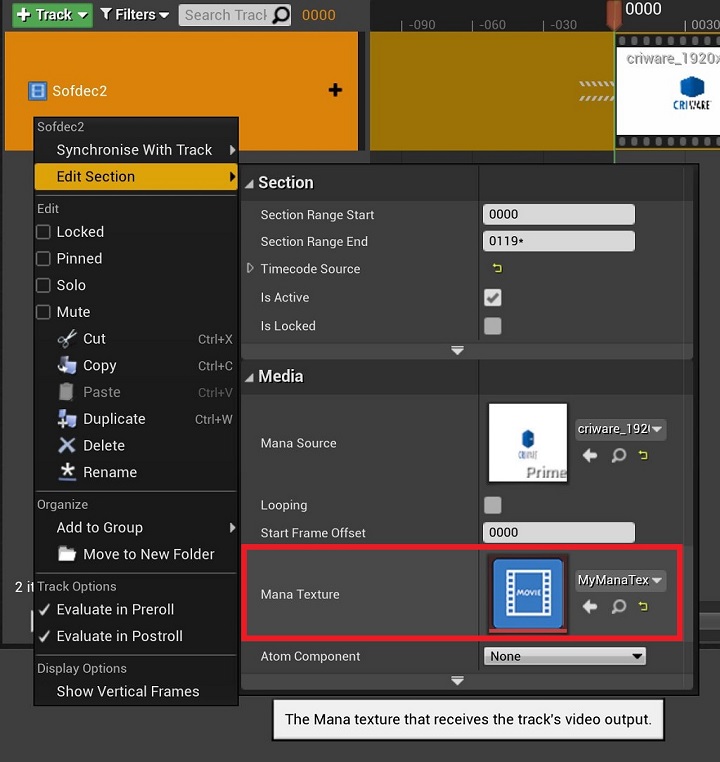Enable the Looping checkbox
Viewport: 720px width, 762px height.
click(492, 505)
